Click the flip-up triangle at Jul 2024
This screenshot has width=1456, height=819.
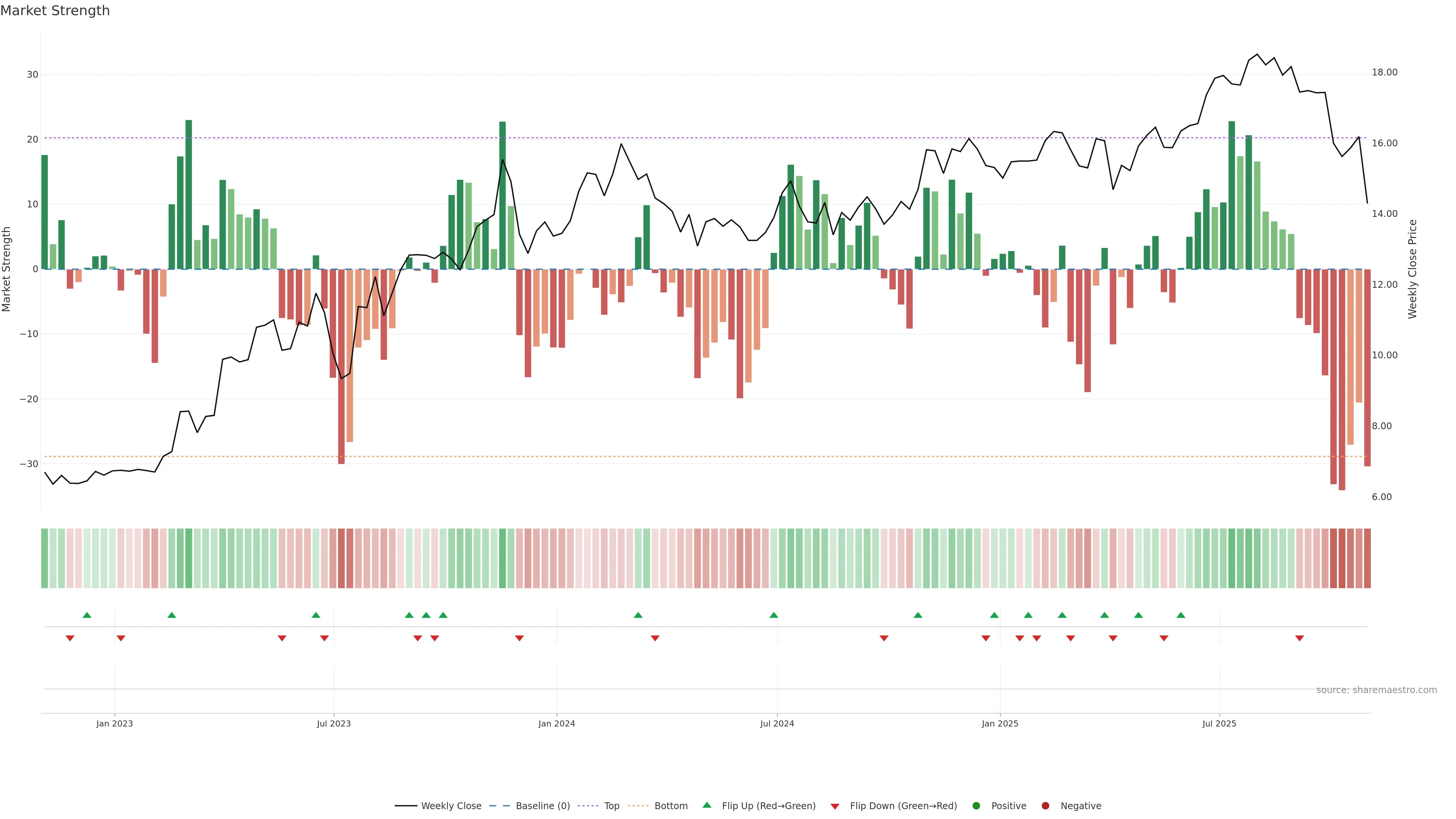point(774,615)
